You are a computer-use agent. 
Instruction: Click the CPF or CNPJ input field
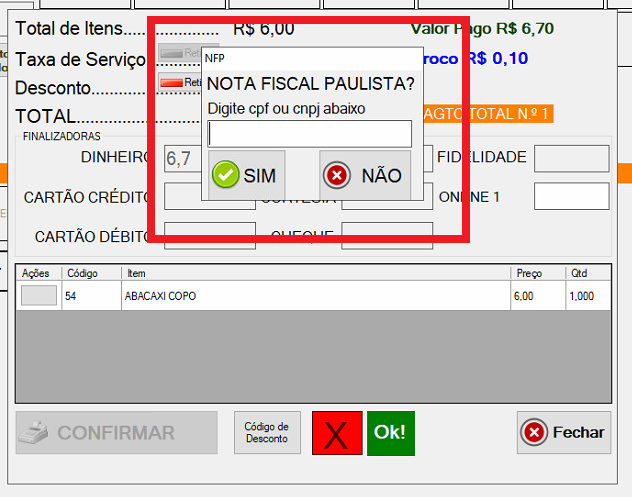coord(310,134)
